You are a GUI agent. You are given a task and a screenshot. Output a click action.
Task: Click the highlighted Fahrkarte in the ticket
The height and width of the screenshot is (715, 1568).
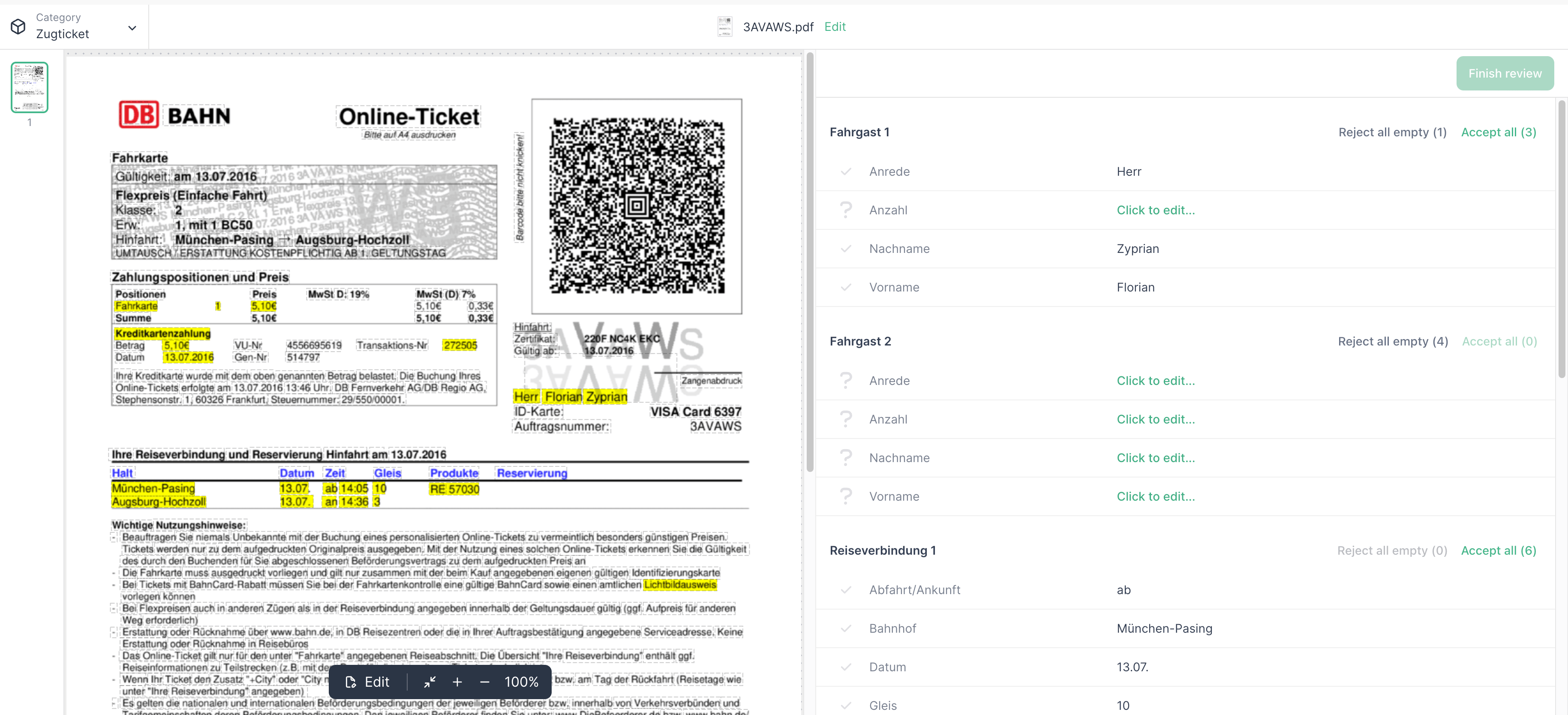[136, 306]
